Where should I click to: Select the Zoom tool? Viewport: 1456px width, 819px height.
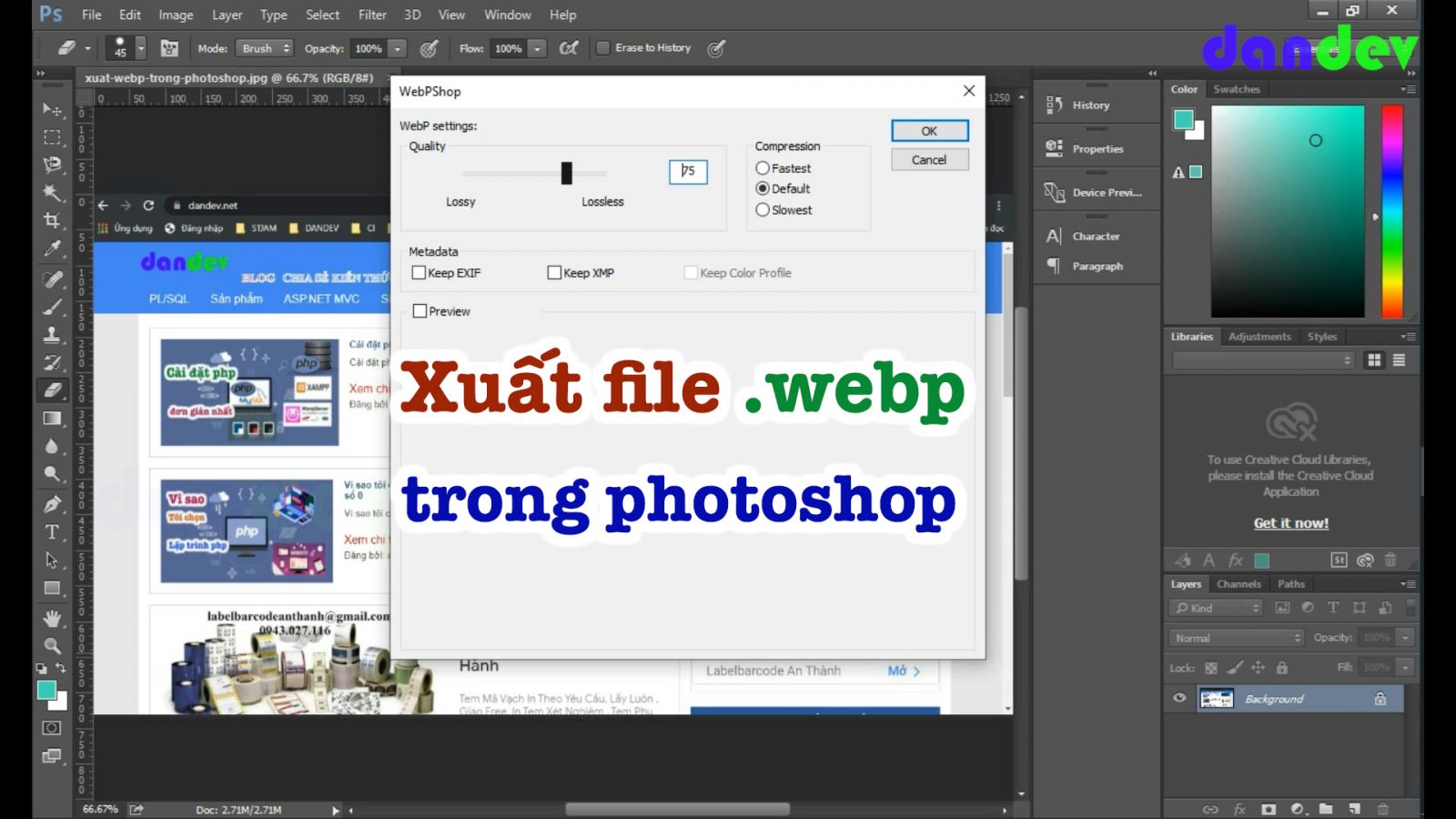click(x=52, y=646)
